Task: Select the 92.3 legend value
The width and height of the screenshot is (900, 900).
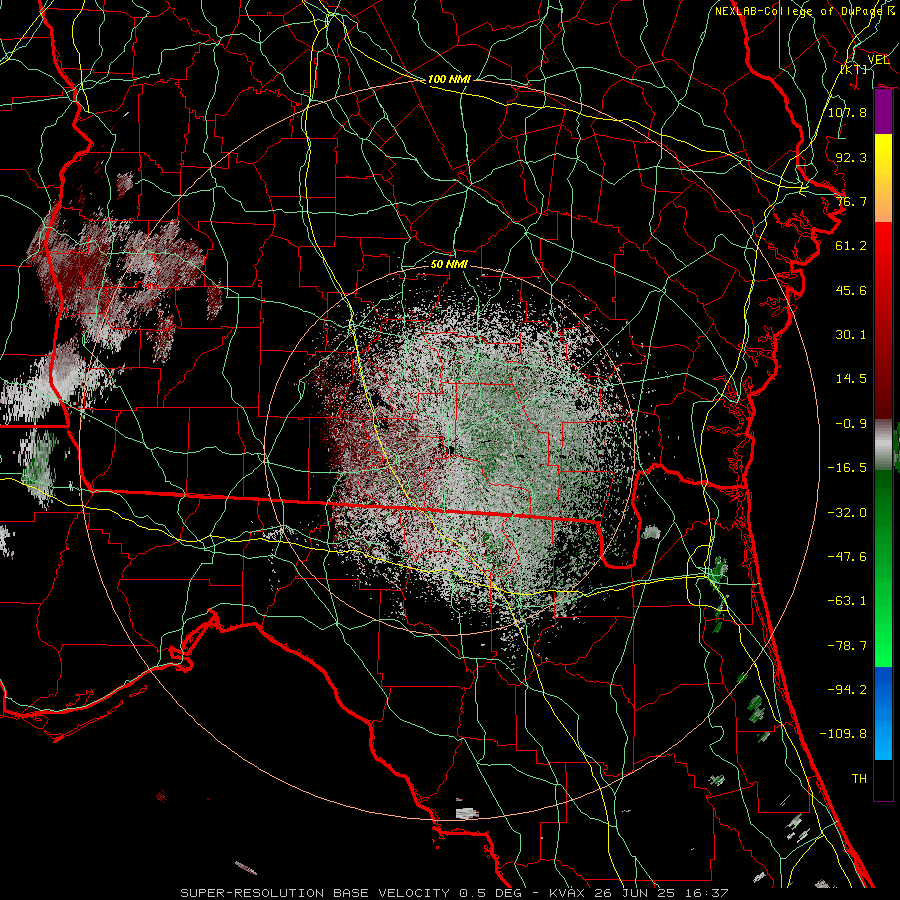Action: click(x=851, y=157)
